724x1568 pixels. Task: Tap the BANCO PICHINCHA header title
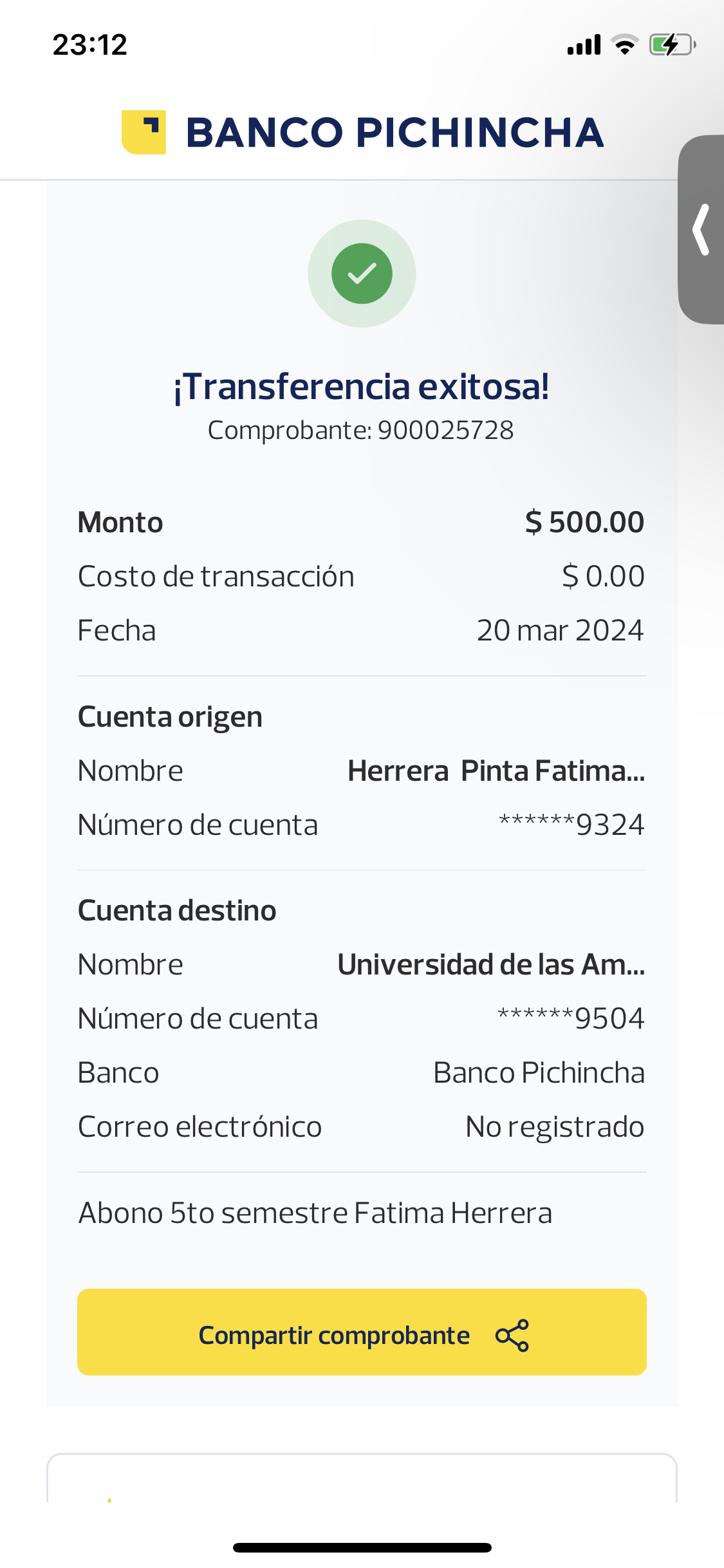tap(394, 133)
